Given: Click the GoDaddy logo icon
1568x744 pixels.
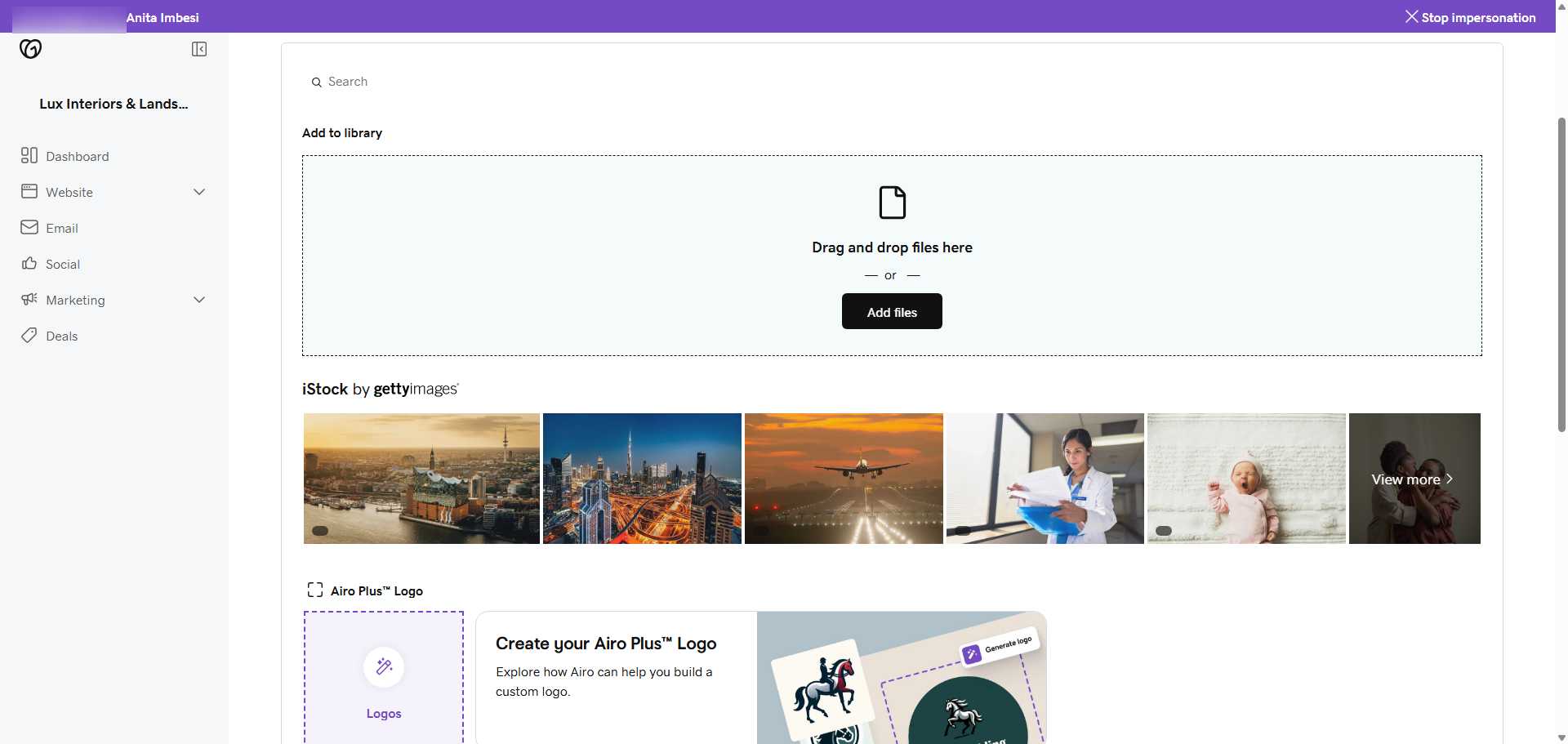Looking at the screenshot, I should [x=30, y=49].
